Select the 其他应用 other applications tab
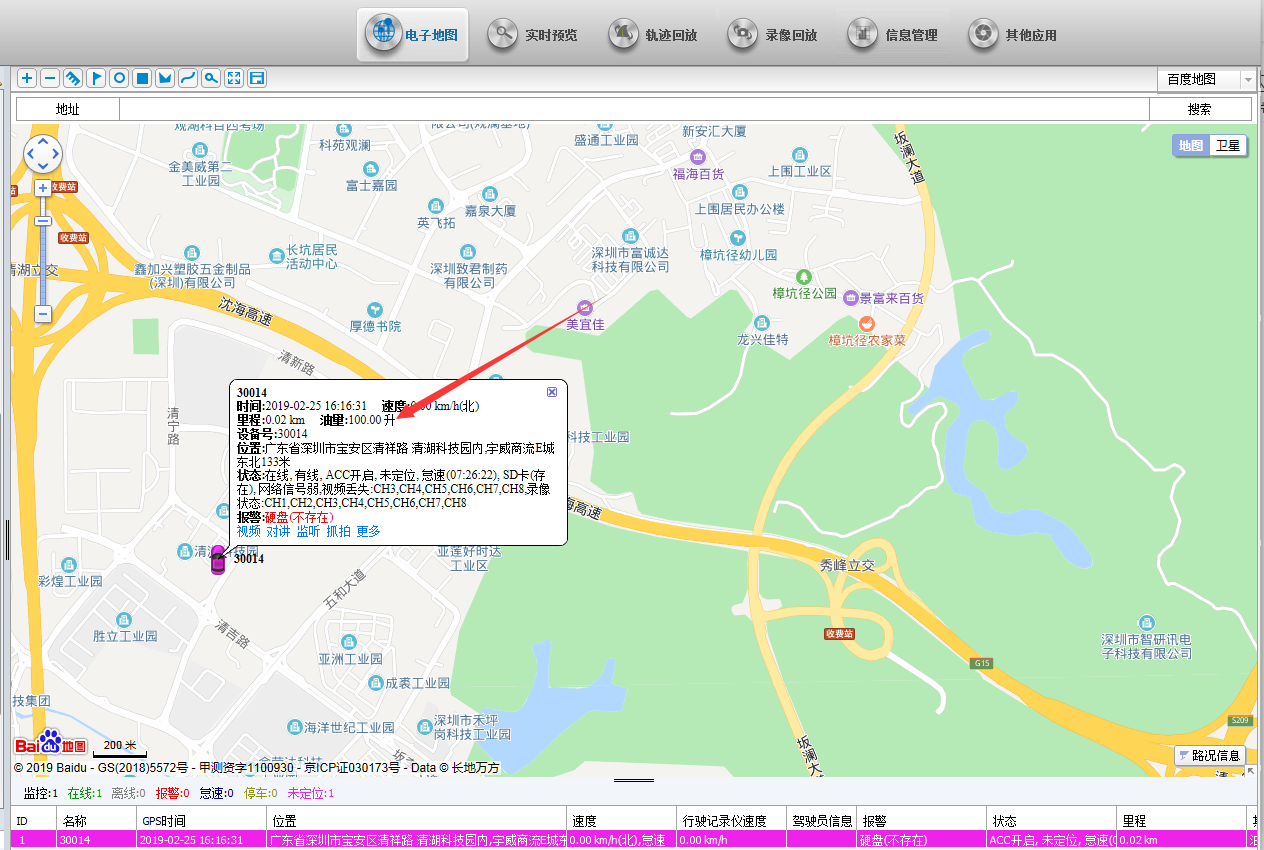Image resolution: width=1264 pixels, height=850 pixels. click(x=1013, y=34)
